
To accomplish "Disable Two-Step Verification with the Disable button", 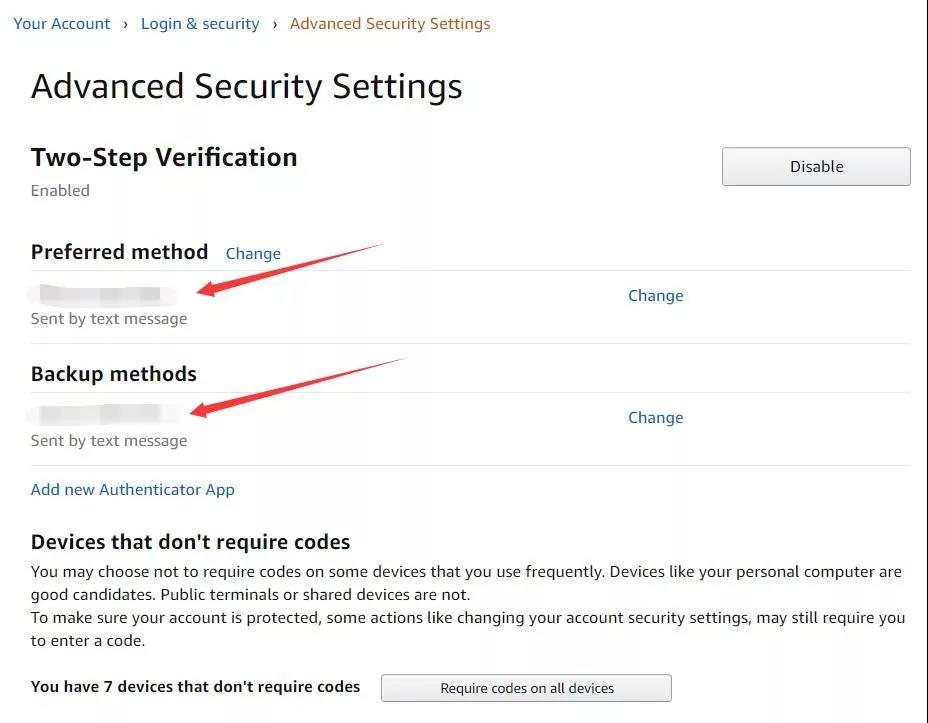I will point(816,167).
